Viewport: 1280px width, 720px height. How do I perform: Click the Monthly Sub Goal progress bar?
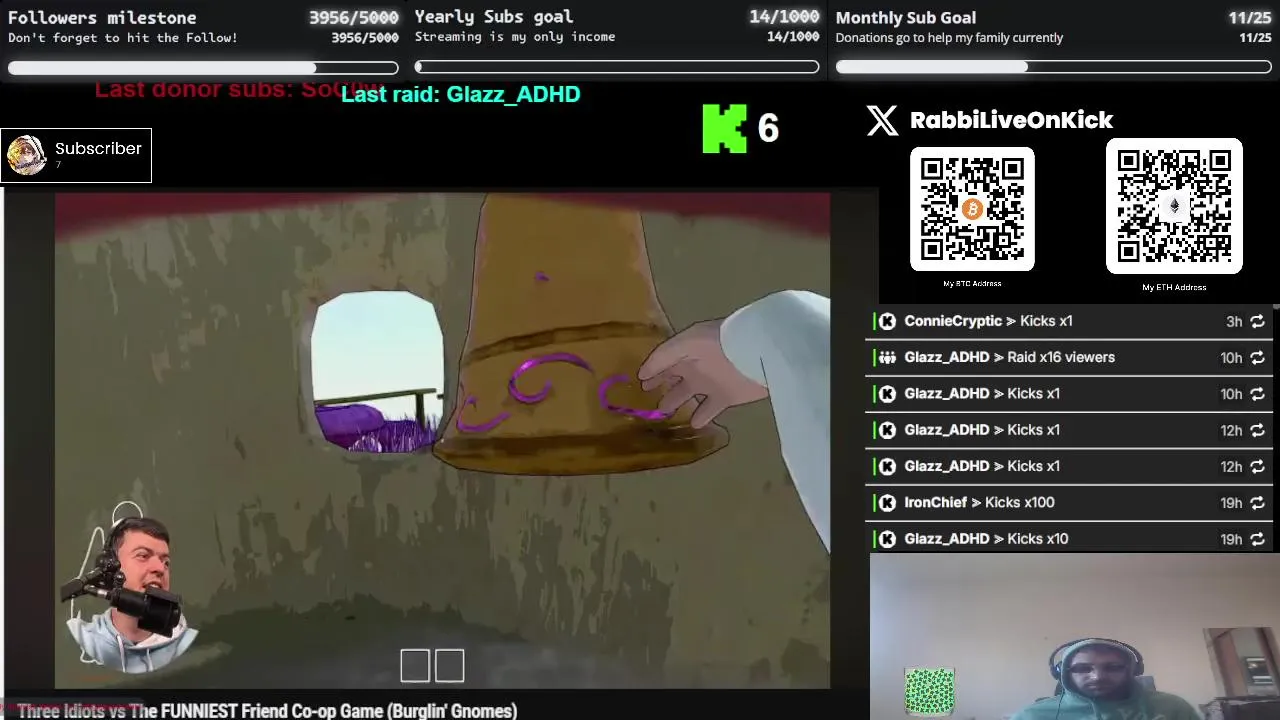pyautogui.click(x=1054, y=67)
